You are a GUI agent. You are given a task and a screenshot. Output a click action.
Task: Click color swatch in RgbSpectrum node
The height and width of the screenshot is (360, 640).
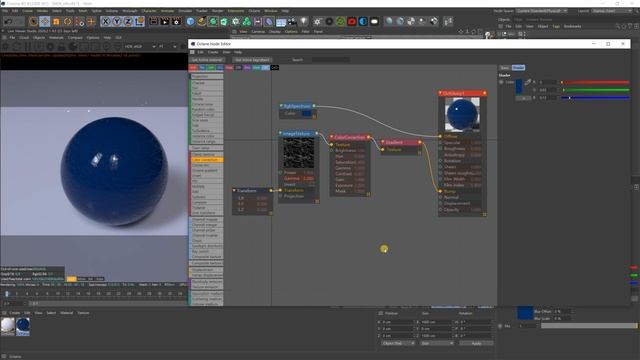(x=307, y=113)
